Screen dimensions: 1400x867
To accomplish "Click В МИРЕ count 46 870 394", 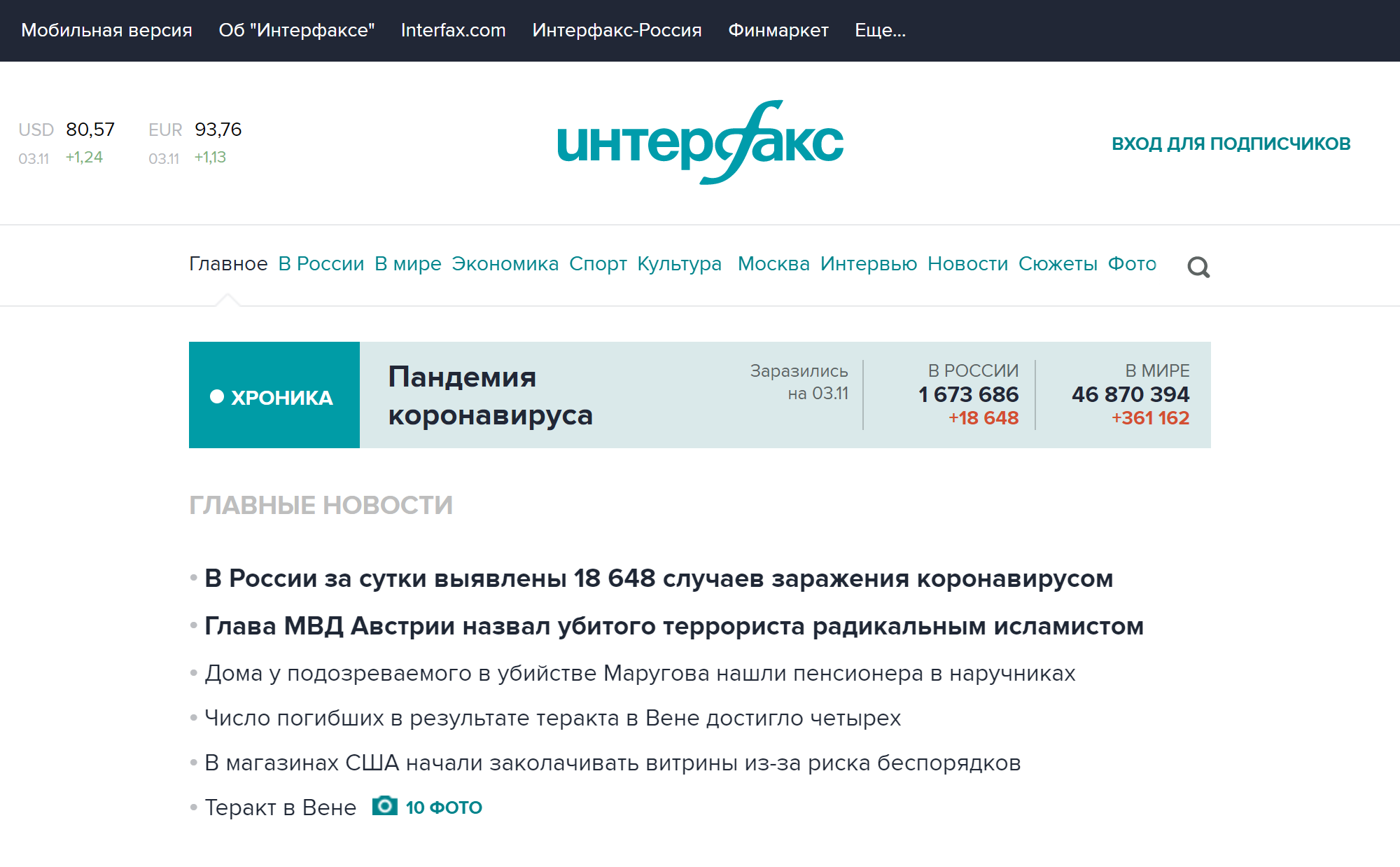I will click(1130, 394).
